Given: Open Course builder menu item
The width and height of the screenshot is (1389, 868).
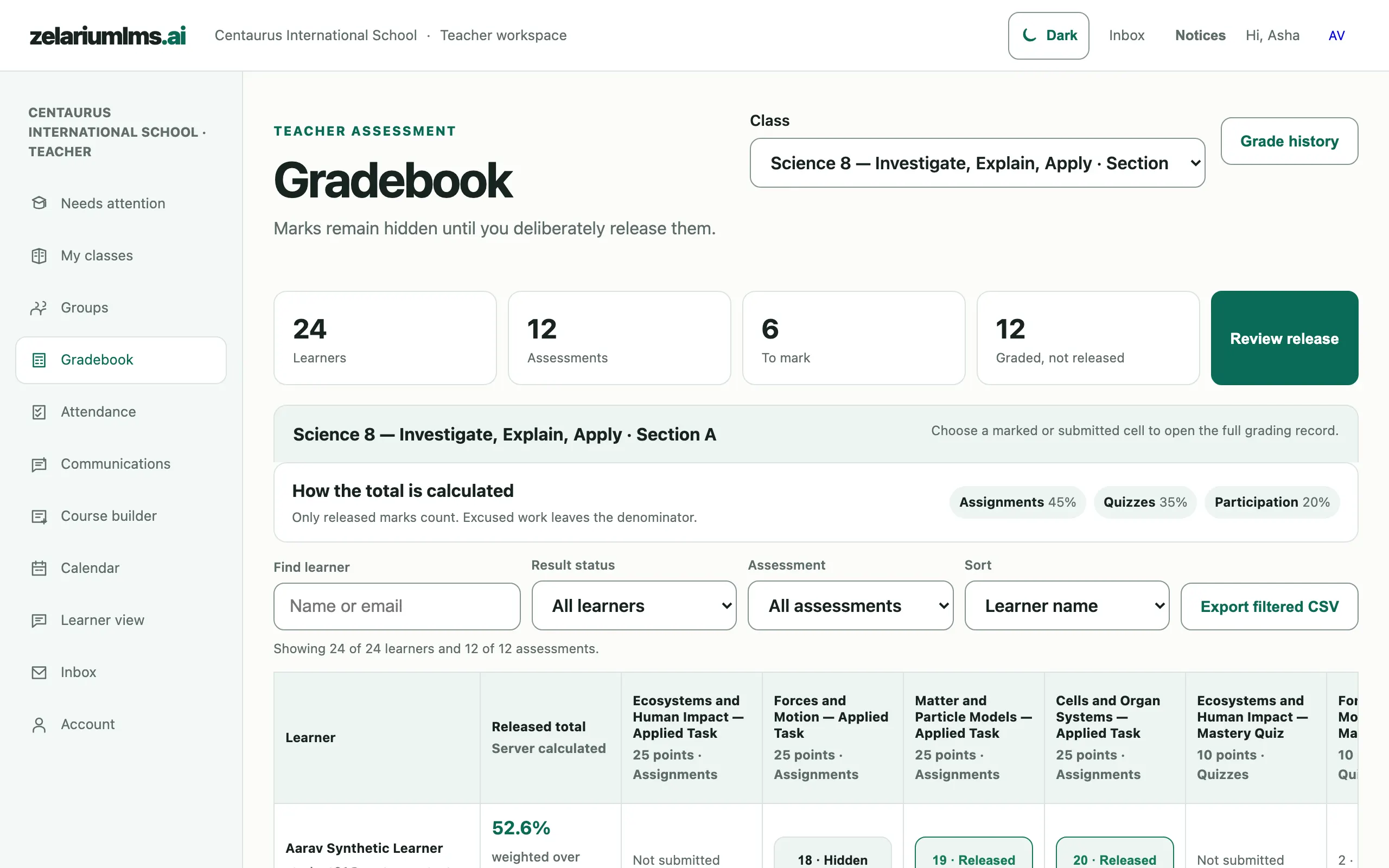Looking at the screenshot, I should click(120, 516).
